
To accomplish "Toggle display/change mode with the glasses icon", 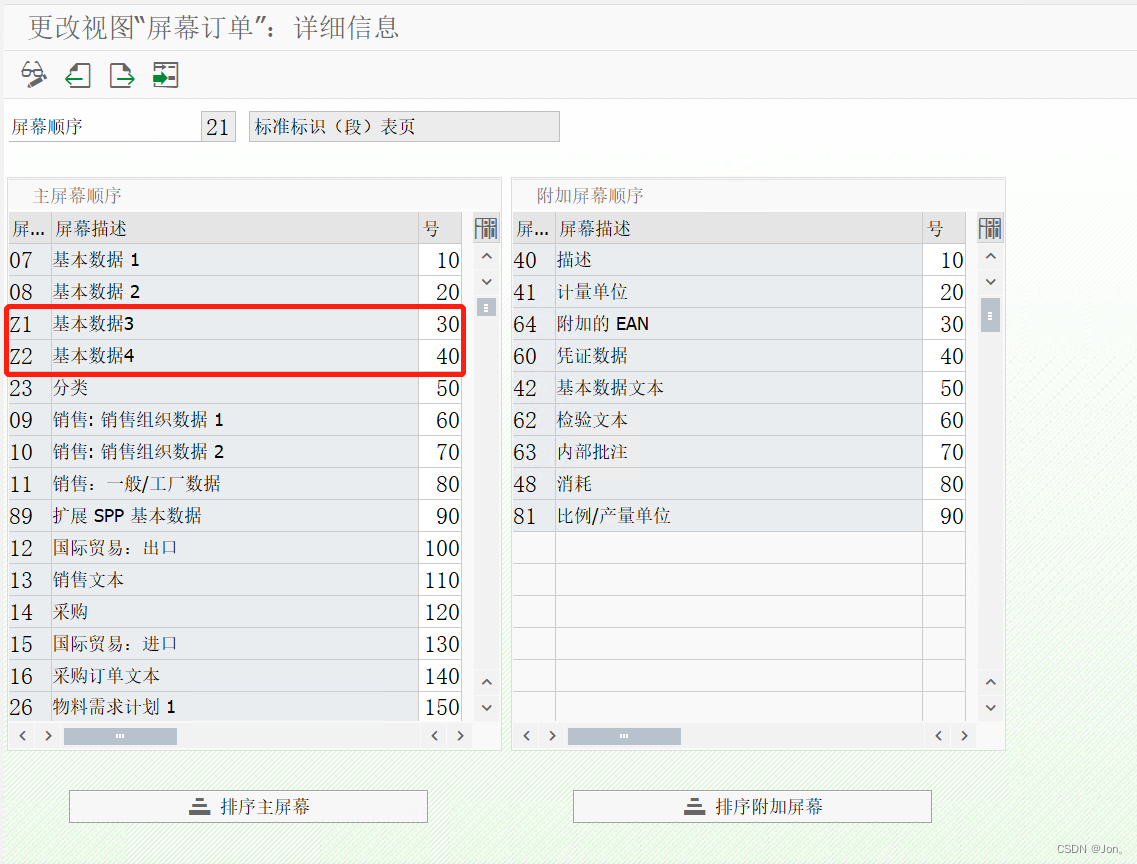I will point(33,74).
